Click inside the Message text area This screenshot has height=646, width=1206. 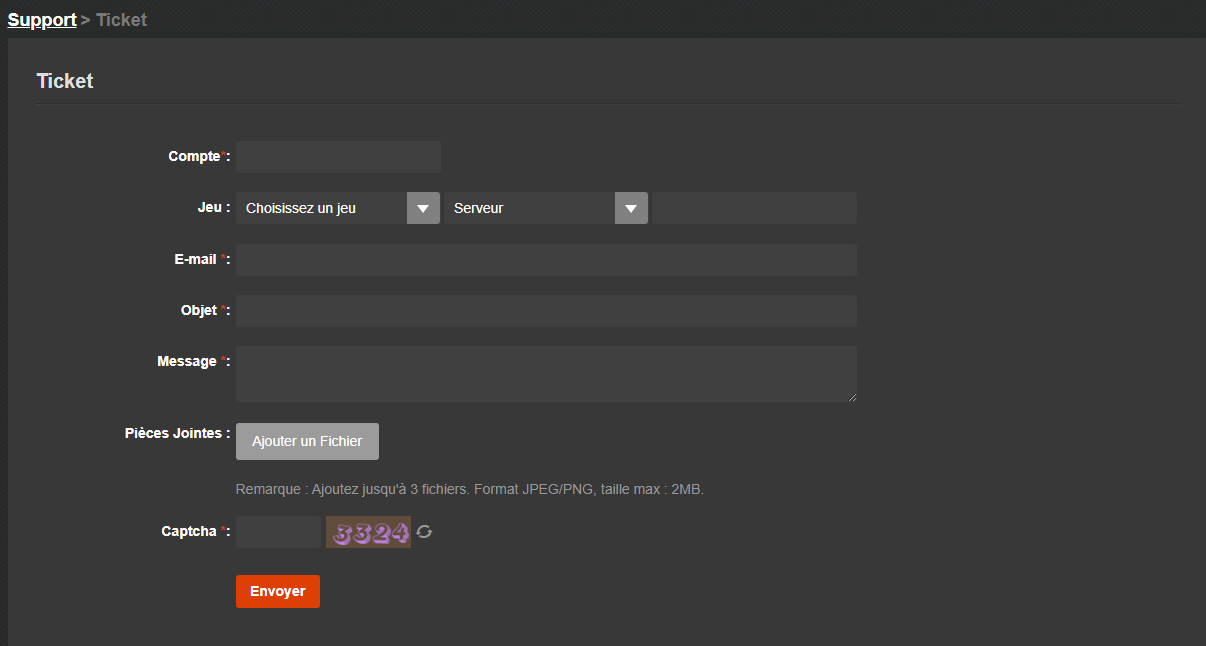point(546,374)
